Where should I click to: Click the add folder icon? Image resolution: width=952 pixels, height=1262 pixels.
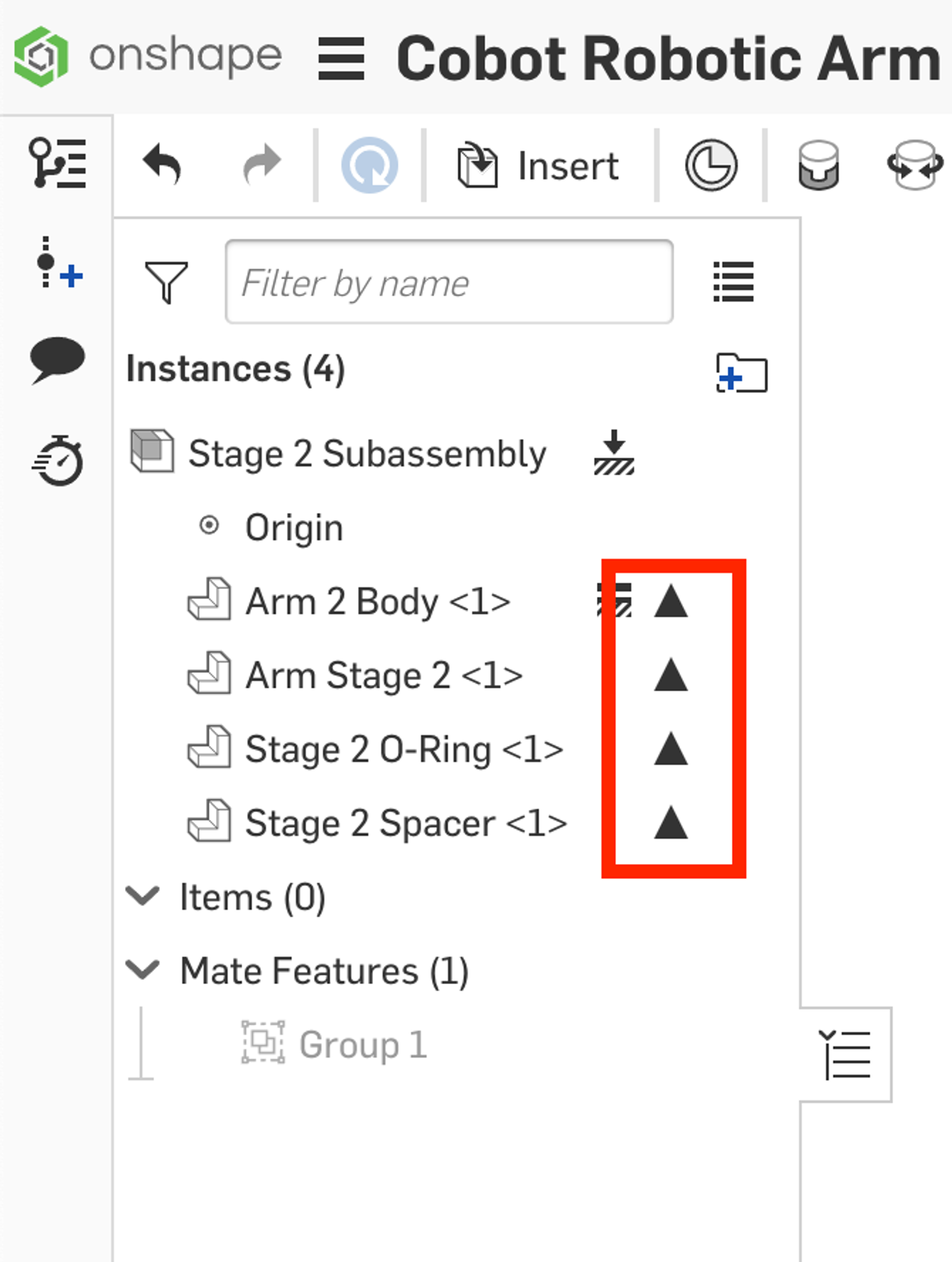point(741,373)
